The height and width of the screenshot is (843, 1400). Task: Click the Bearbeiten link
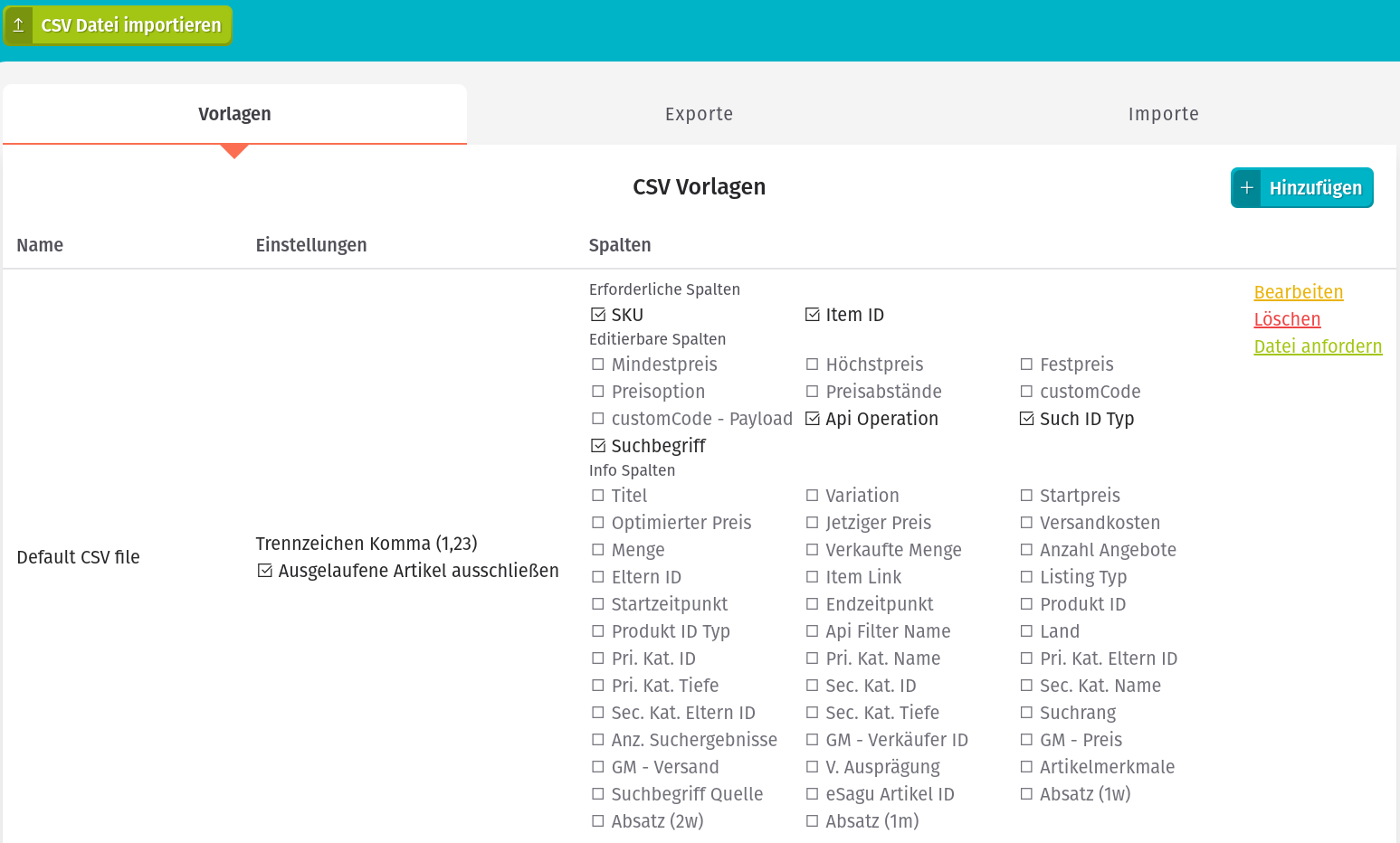[1298, 292]
